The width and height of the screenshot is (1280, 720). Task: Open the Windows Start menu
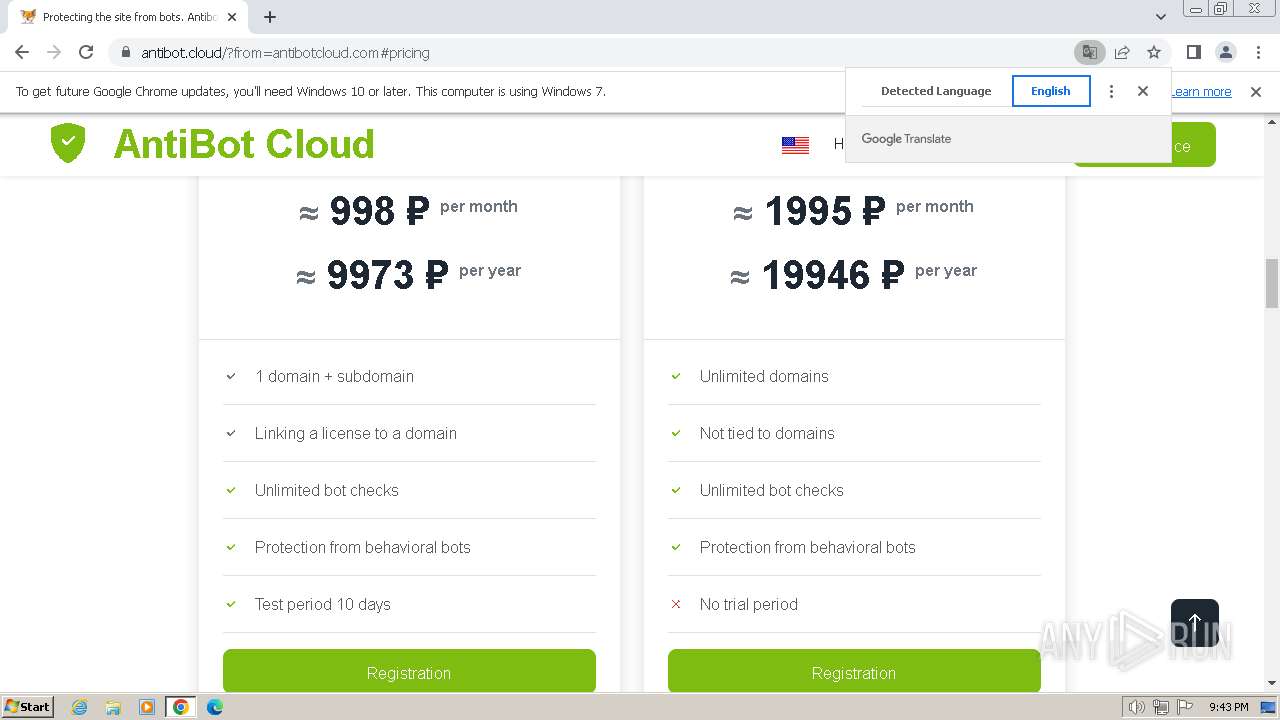[27, 707]
